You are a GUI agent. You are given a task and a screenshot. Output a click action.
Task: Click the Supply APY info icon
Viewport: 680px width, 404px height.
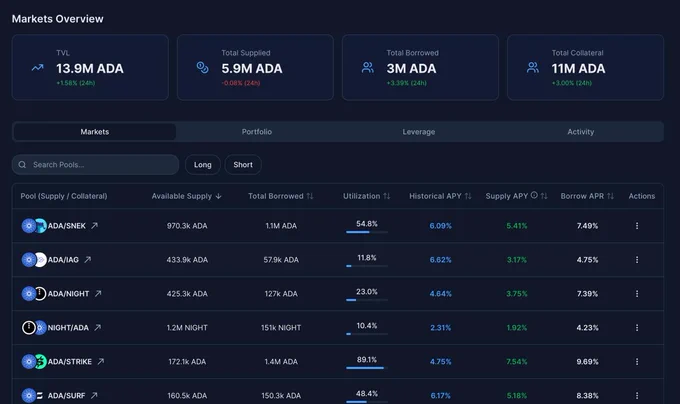click(534, 195)
